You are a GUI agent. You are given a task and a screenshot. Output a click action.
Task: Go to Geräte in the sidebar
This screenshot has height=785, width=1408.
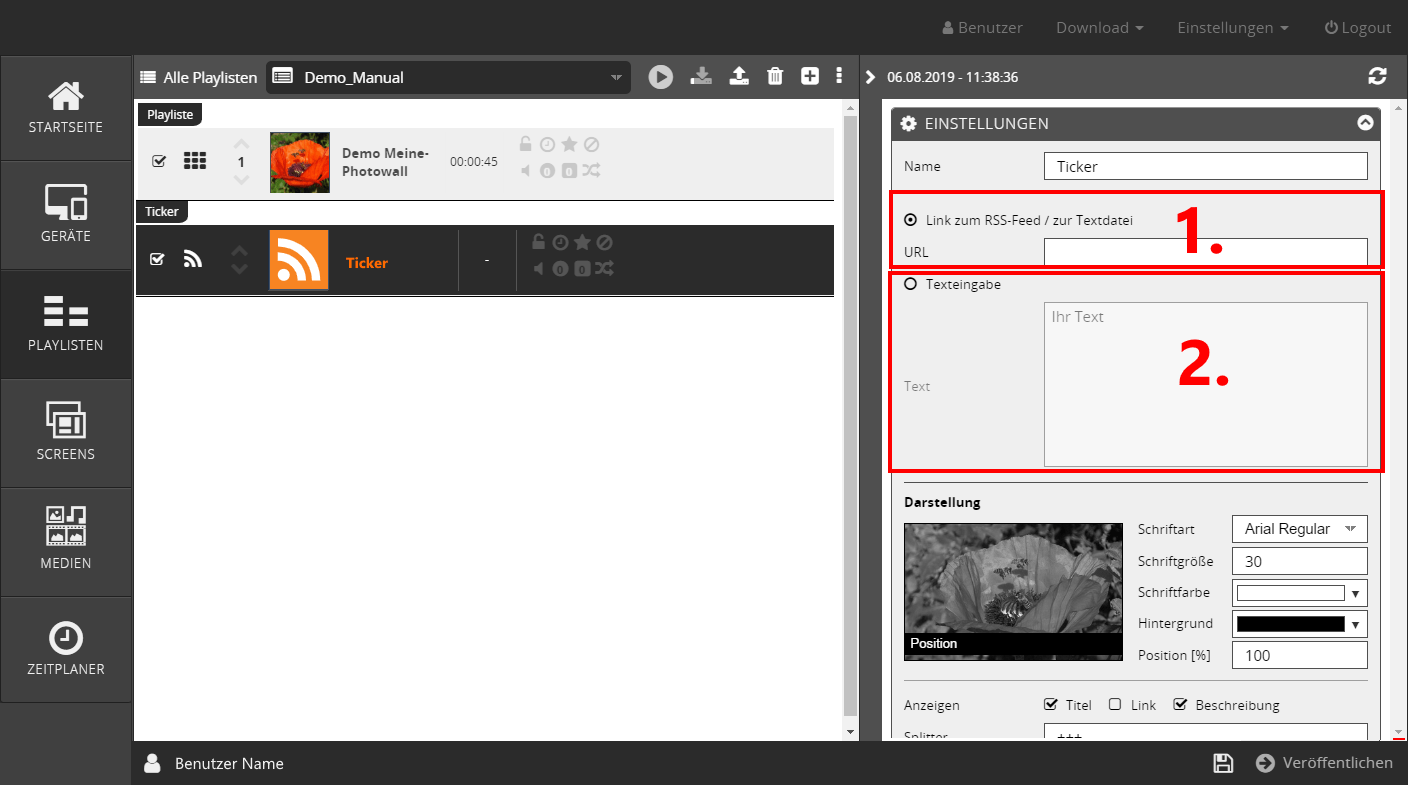click(x=66, y=215)
